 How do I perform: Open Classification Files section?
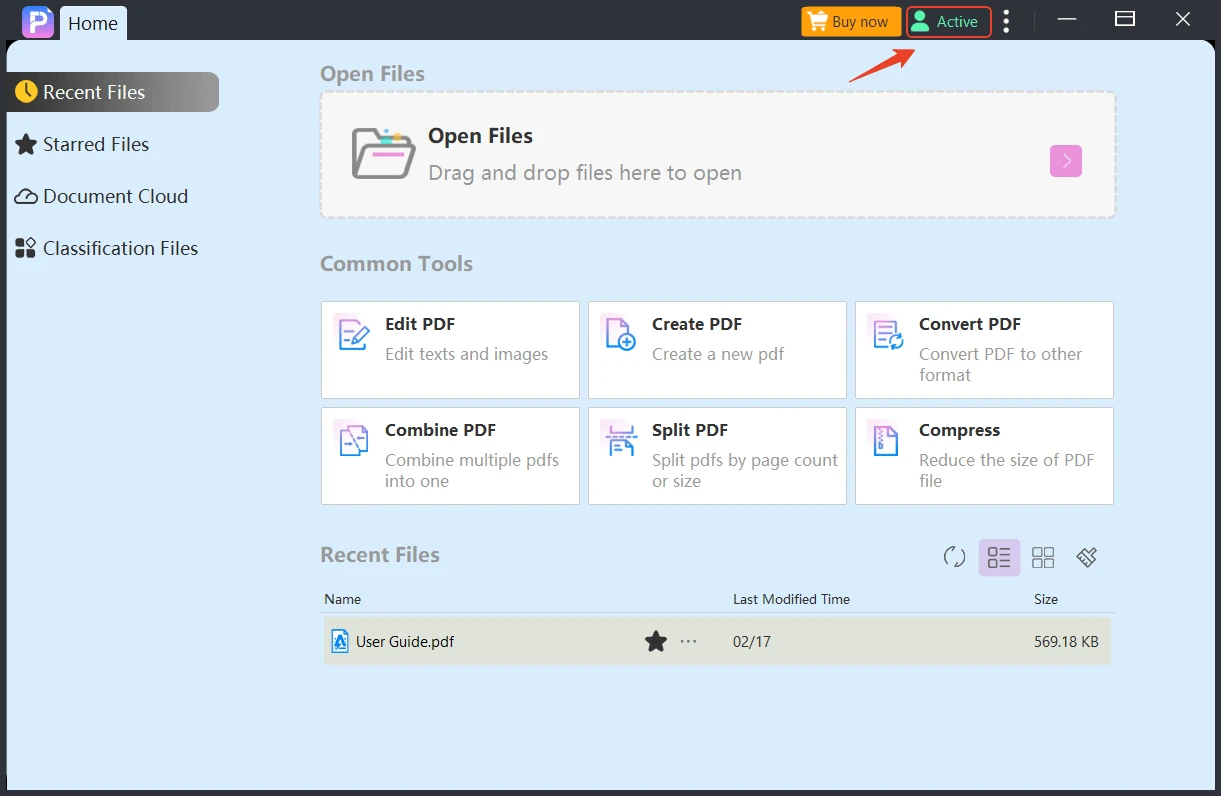106,248
